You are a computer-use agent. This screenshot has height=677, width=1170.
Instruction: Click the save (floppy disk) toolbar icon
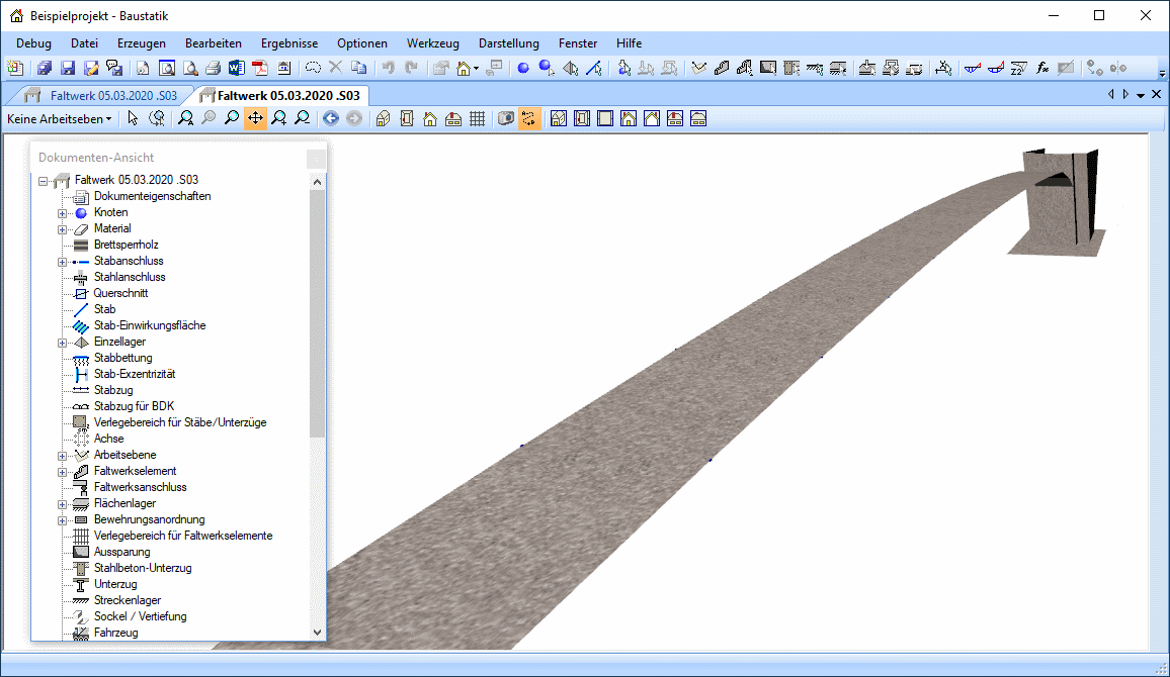(x=68, y=68)
